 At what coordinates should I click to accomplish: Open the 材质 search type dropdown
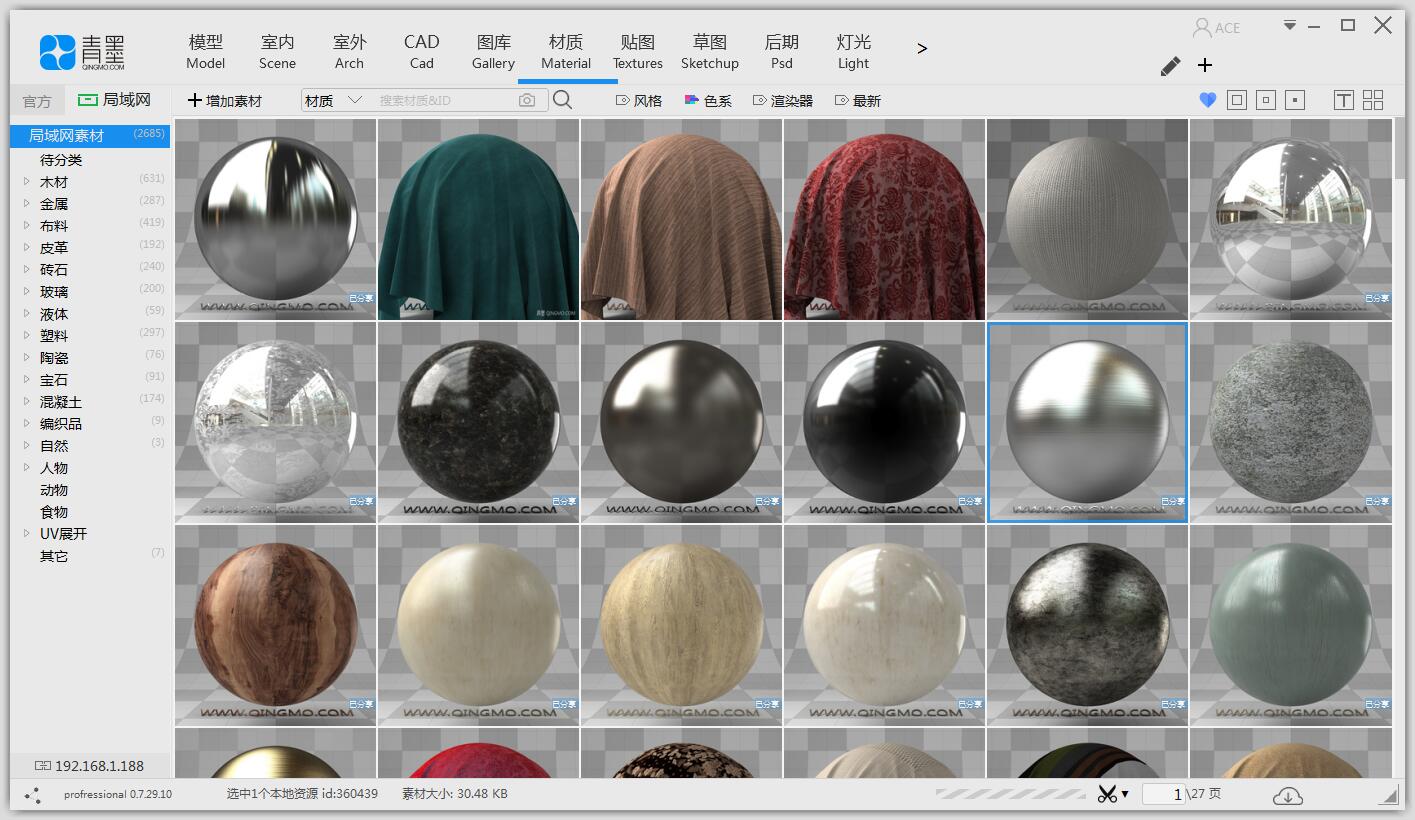[333, 100]
